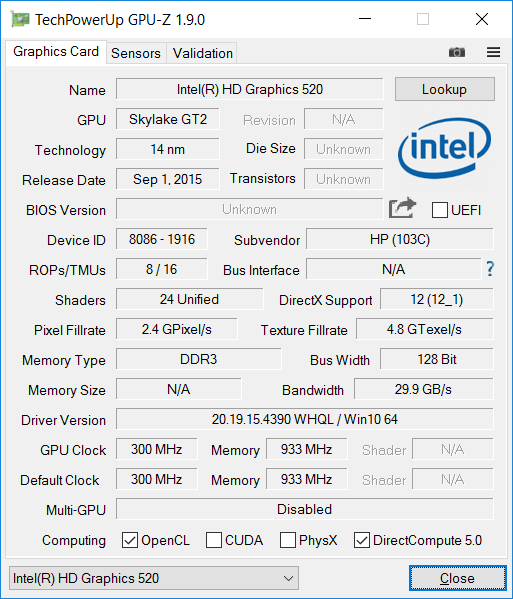Take a screenshot with the camera icon
The width and height of the screenshot is (513, 599).
[456, 52]
